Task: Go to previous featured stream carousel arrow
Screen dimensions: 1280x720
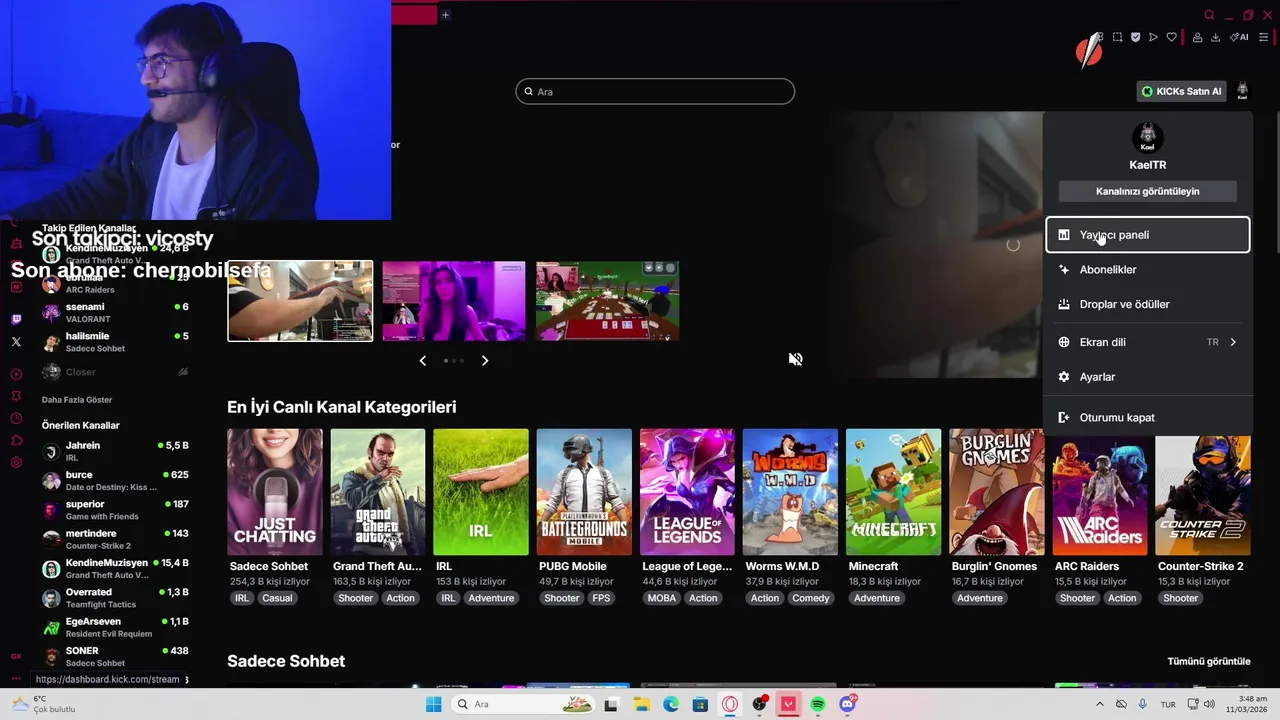Action: tap(422, 360)
